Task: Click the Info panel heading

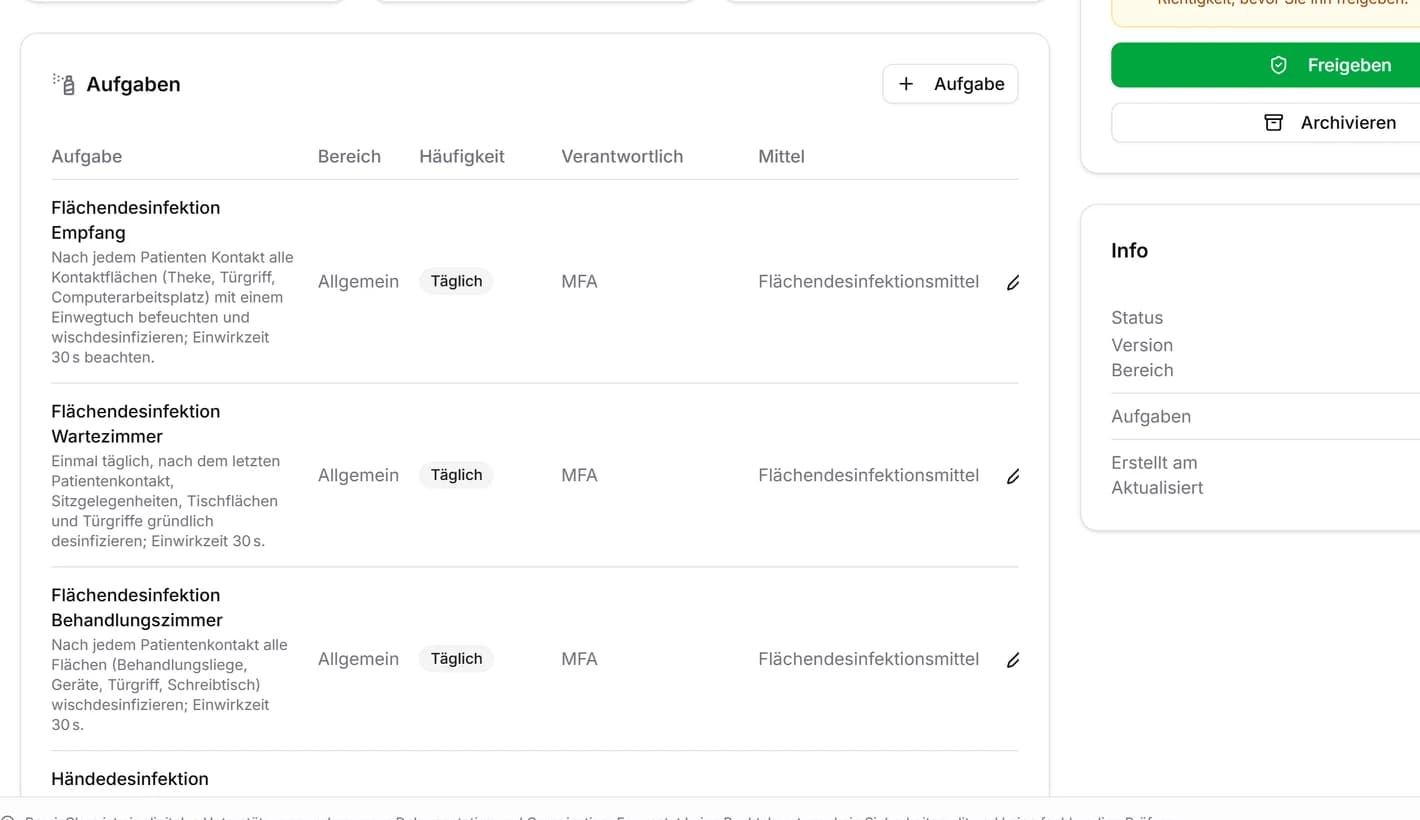Action: click(1129, 251)
